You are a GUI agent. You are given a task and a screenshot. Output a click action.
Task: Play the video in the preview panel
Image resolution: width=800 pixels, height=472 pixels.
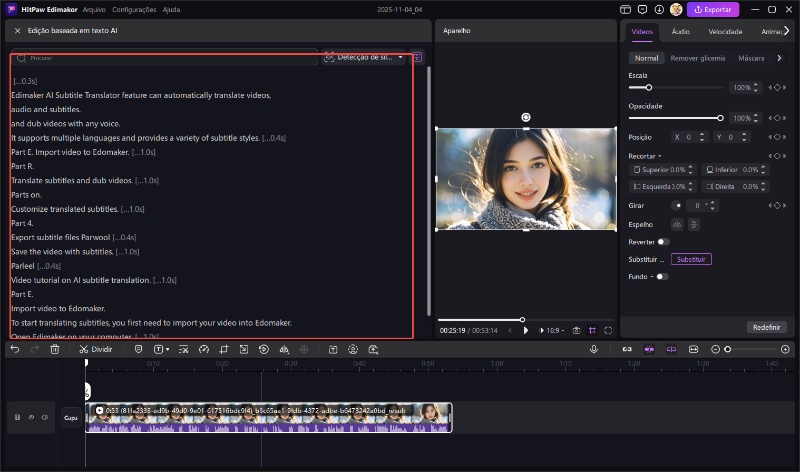pos(526,330)
